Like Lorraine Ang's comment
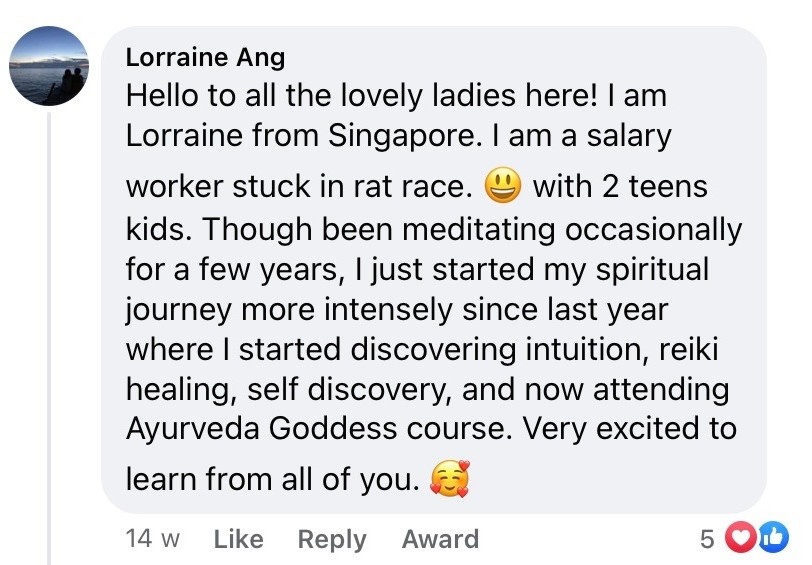Screen dimensions: 812x565 point(238,540)
